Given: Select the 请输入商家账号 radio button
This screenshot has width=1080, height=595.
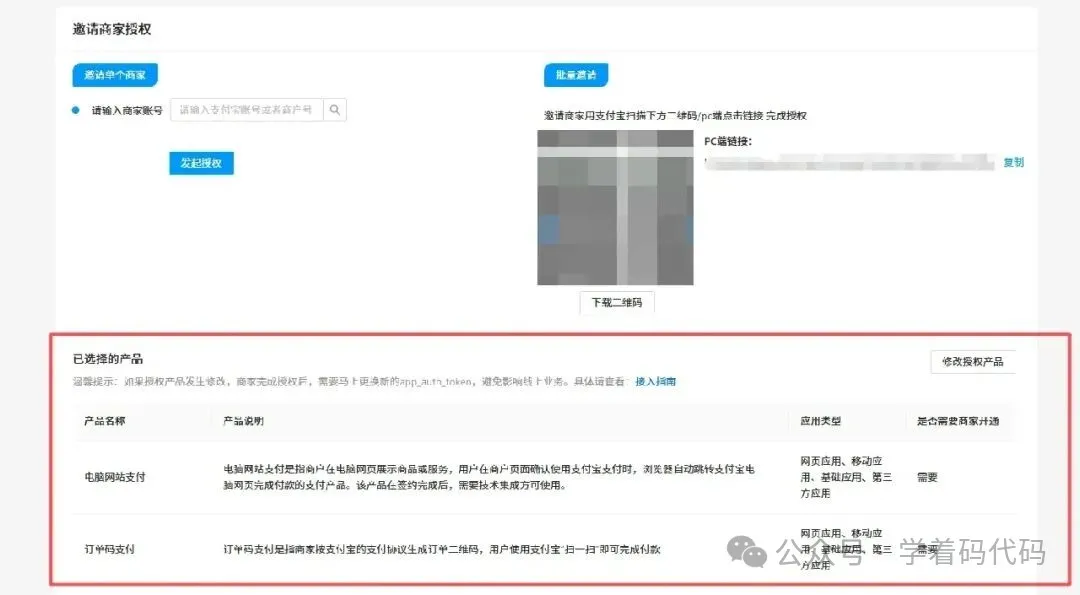Looking at the screenshot, I should tap(76, 109).
